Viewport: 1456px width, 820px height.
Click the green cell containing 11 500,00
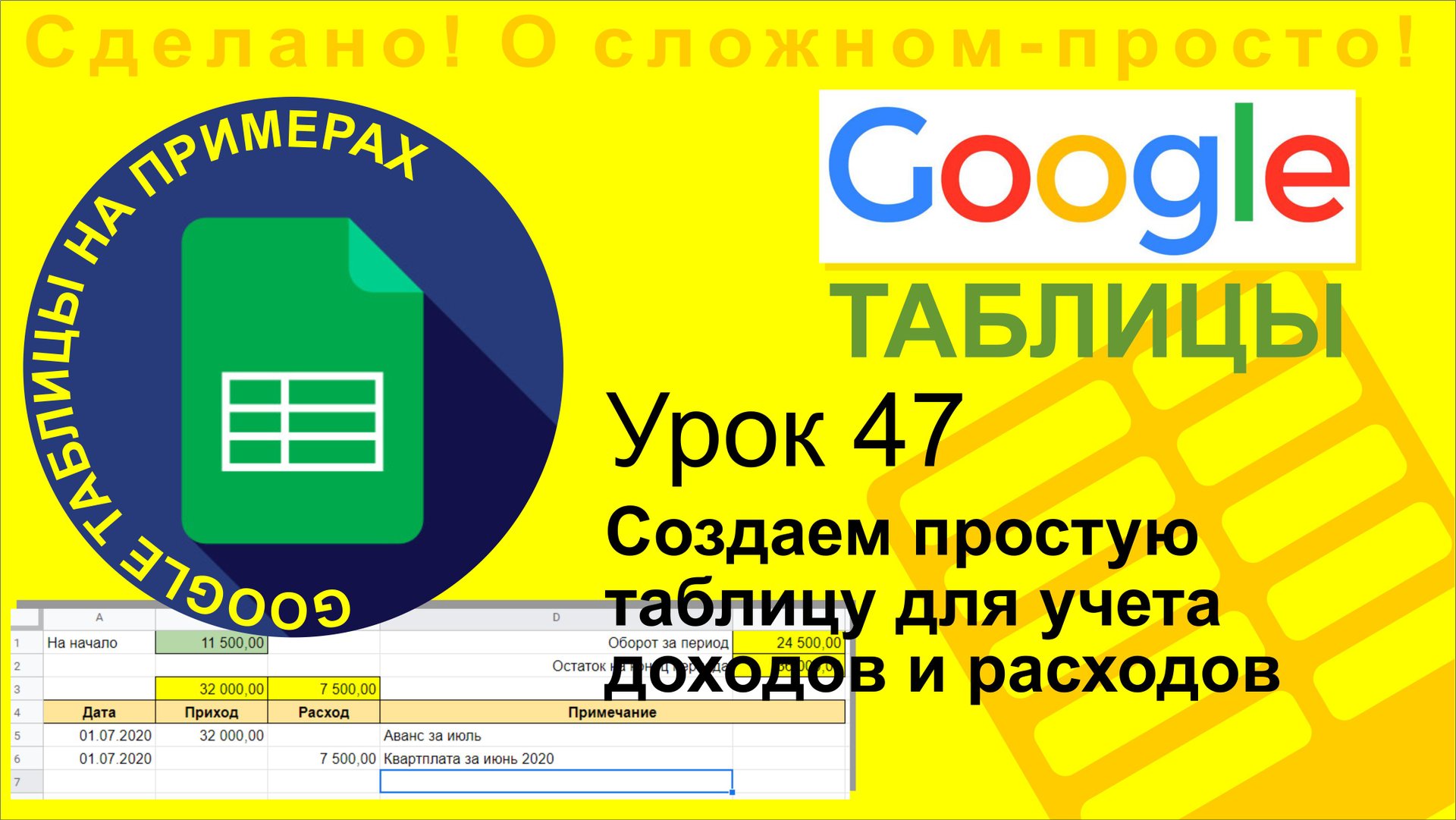212,643
